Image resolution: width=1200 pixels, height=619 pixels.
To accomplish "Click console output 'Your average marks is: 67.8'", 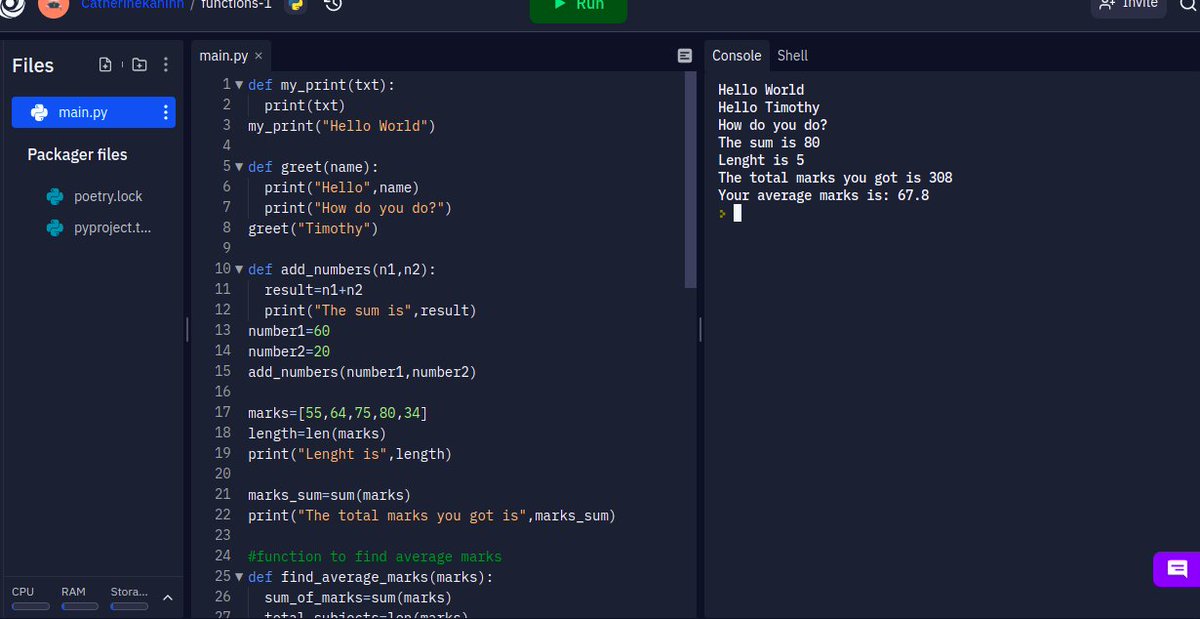I will coord(823,195).
